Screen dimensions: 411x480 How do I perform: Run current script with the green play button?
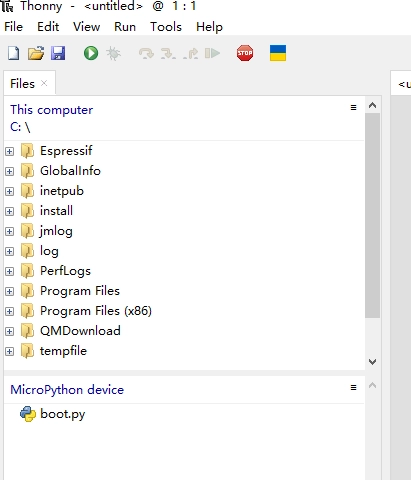pos(91,53)
